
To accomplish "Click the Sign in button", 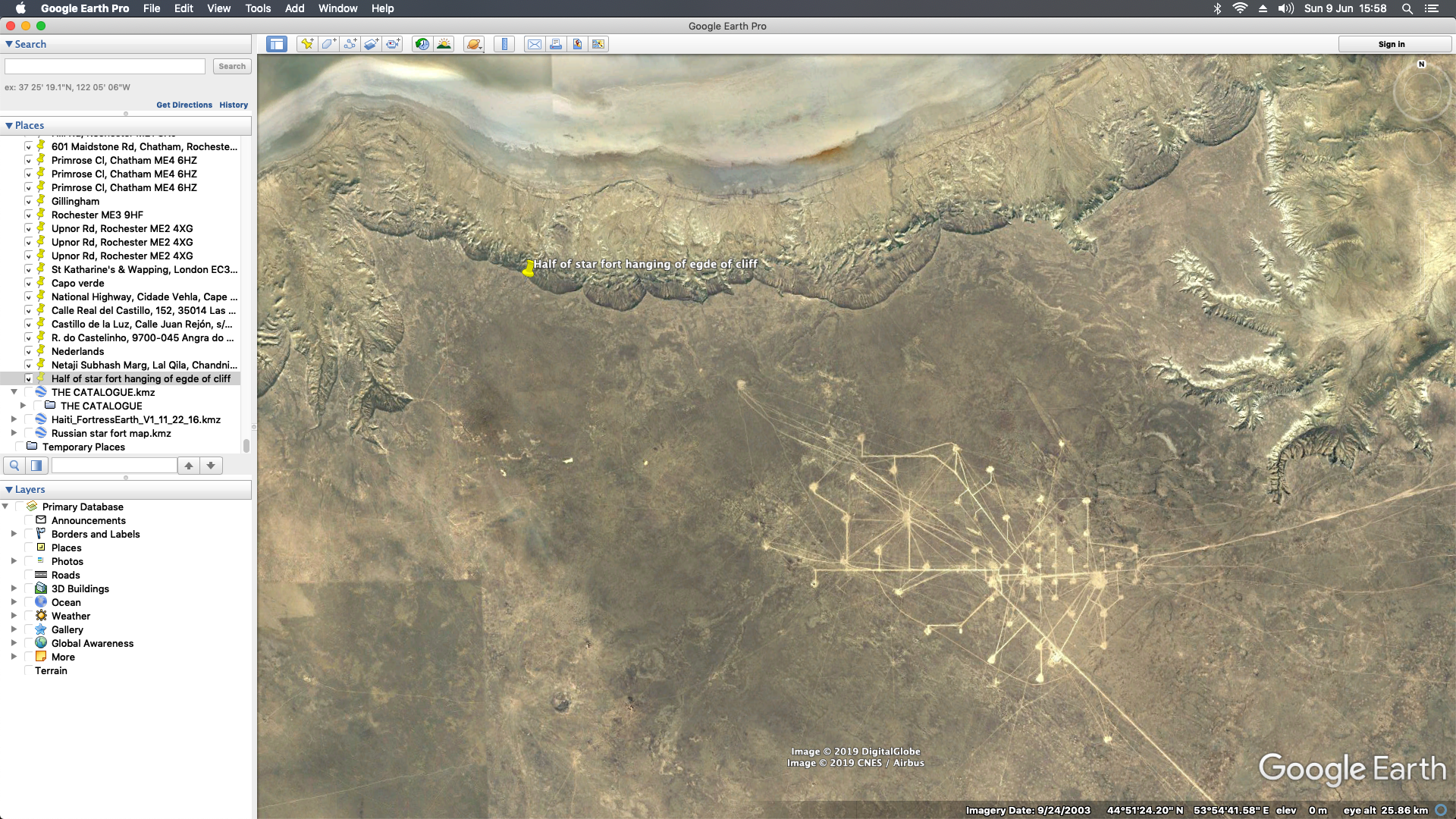I will (1391, 44).
